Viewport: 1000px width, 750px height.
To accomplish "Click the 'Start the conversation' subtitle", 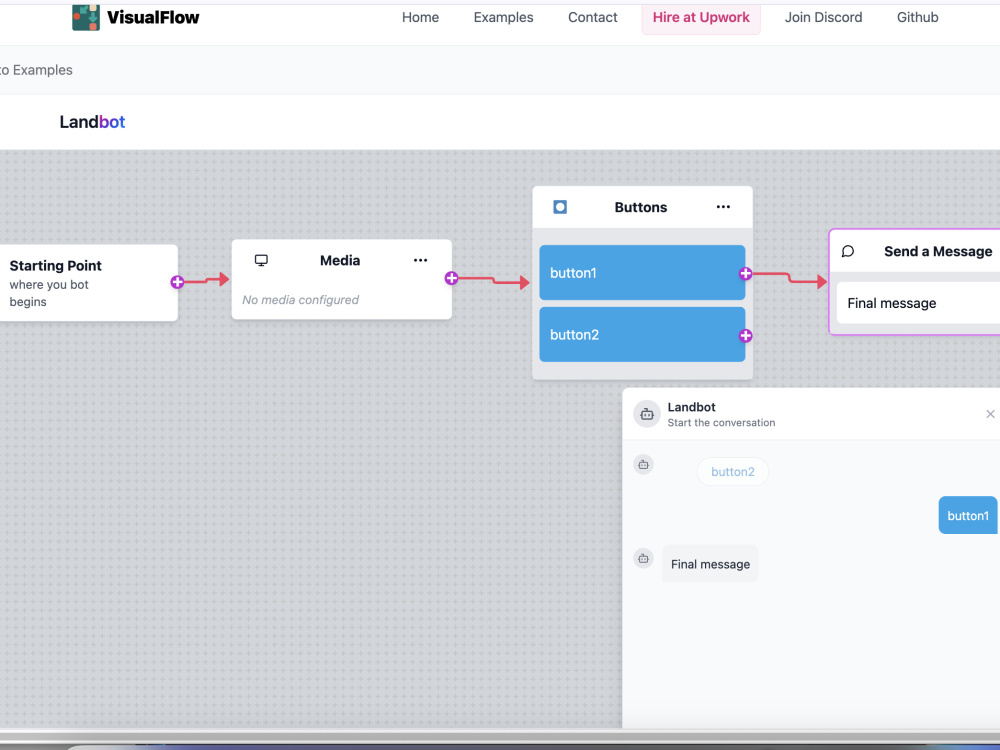I will [x=721, y=423].
